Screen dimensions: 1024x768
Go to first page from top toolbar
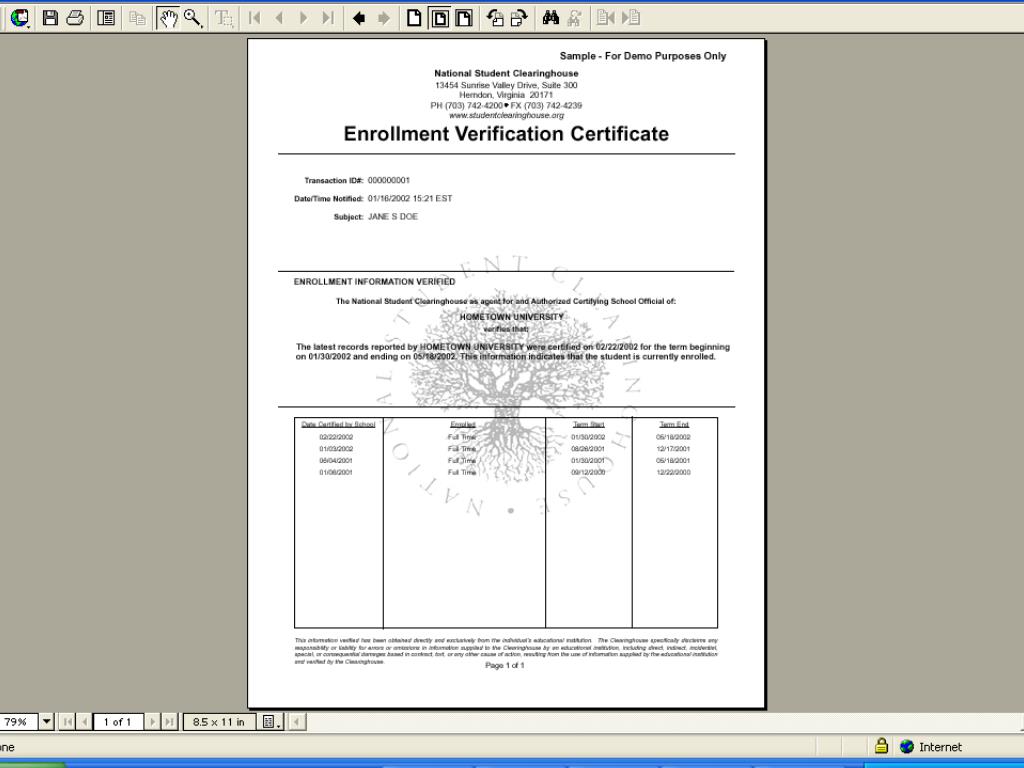pyautogui.click(x=255, y=18)
